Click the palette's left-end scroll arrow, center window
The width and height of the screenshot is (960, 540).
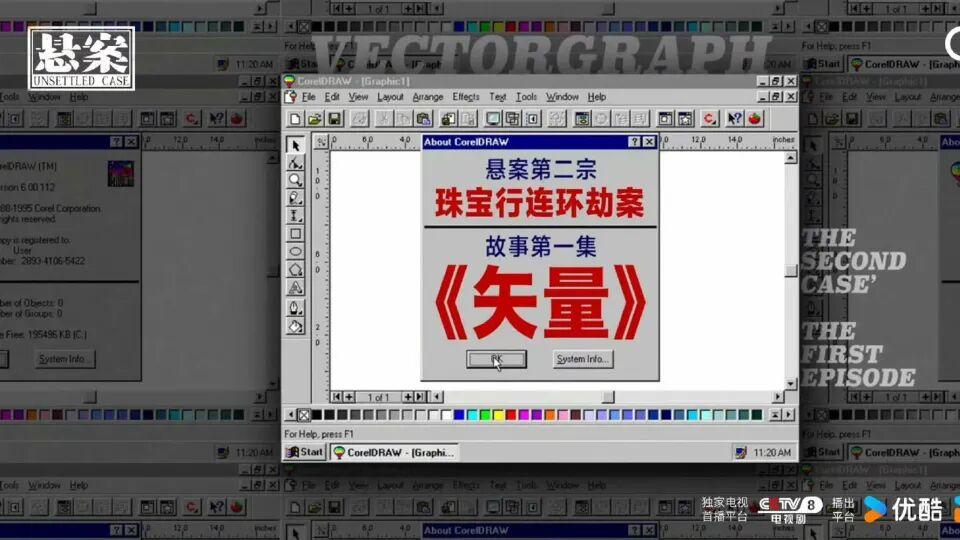[291, 415]
